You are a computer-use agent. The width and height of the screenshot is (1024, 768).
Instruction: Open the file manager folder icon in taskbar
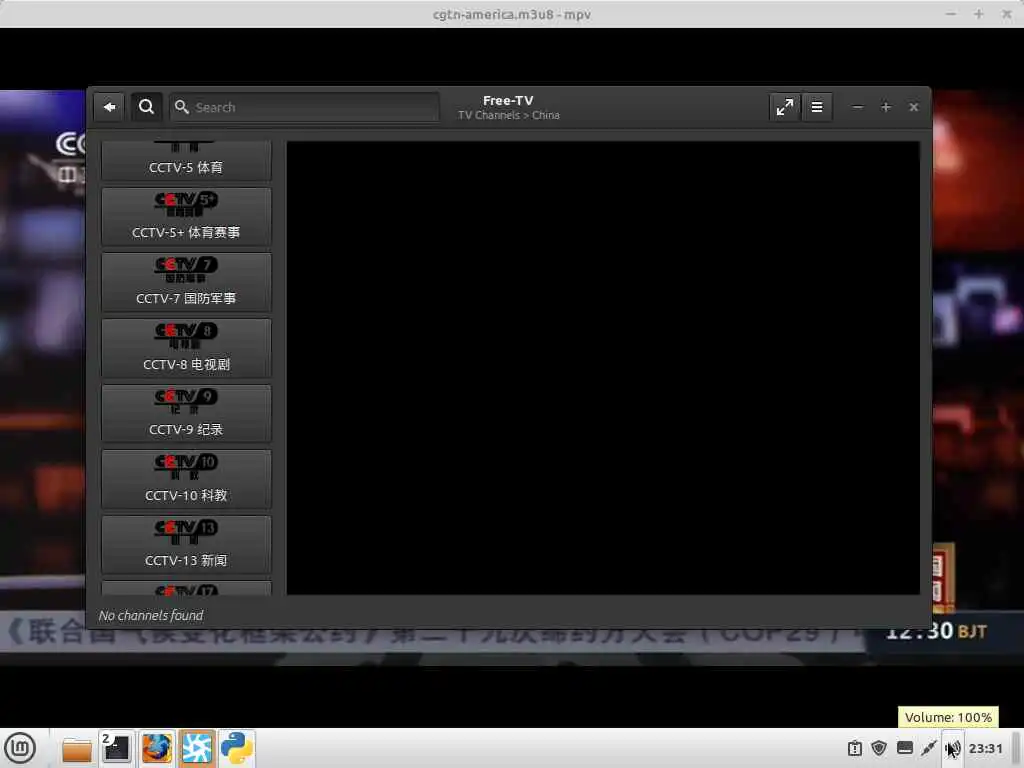tap(77, 749)
